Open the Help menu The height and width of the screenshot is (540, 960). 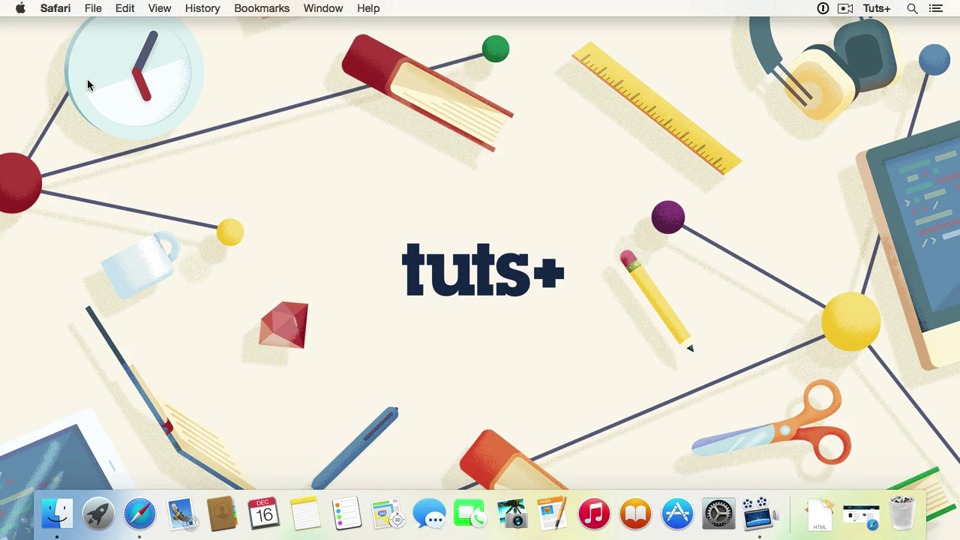point(368,8)
